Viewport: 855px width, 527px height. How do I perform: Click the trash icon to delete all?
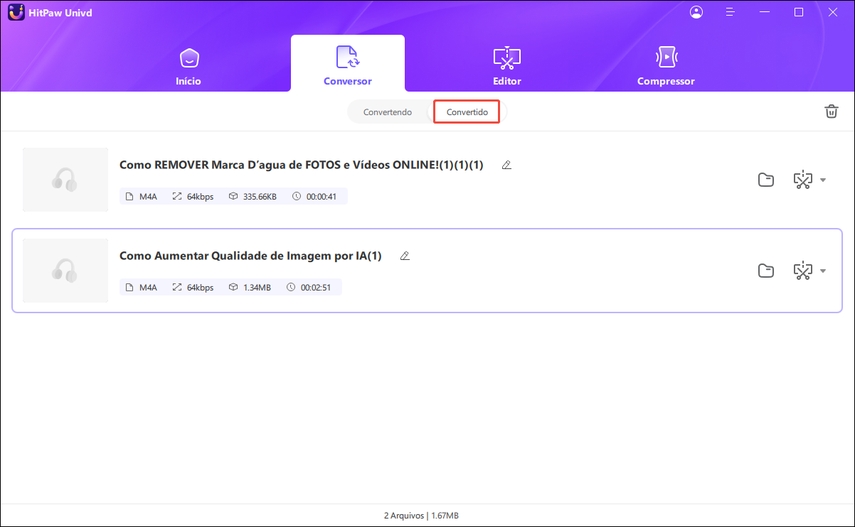pyautogui.click(x=831, y=112)
